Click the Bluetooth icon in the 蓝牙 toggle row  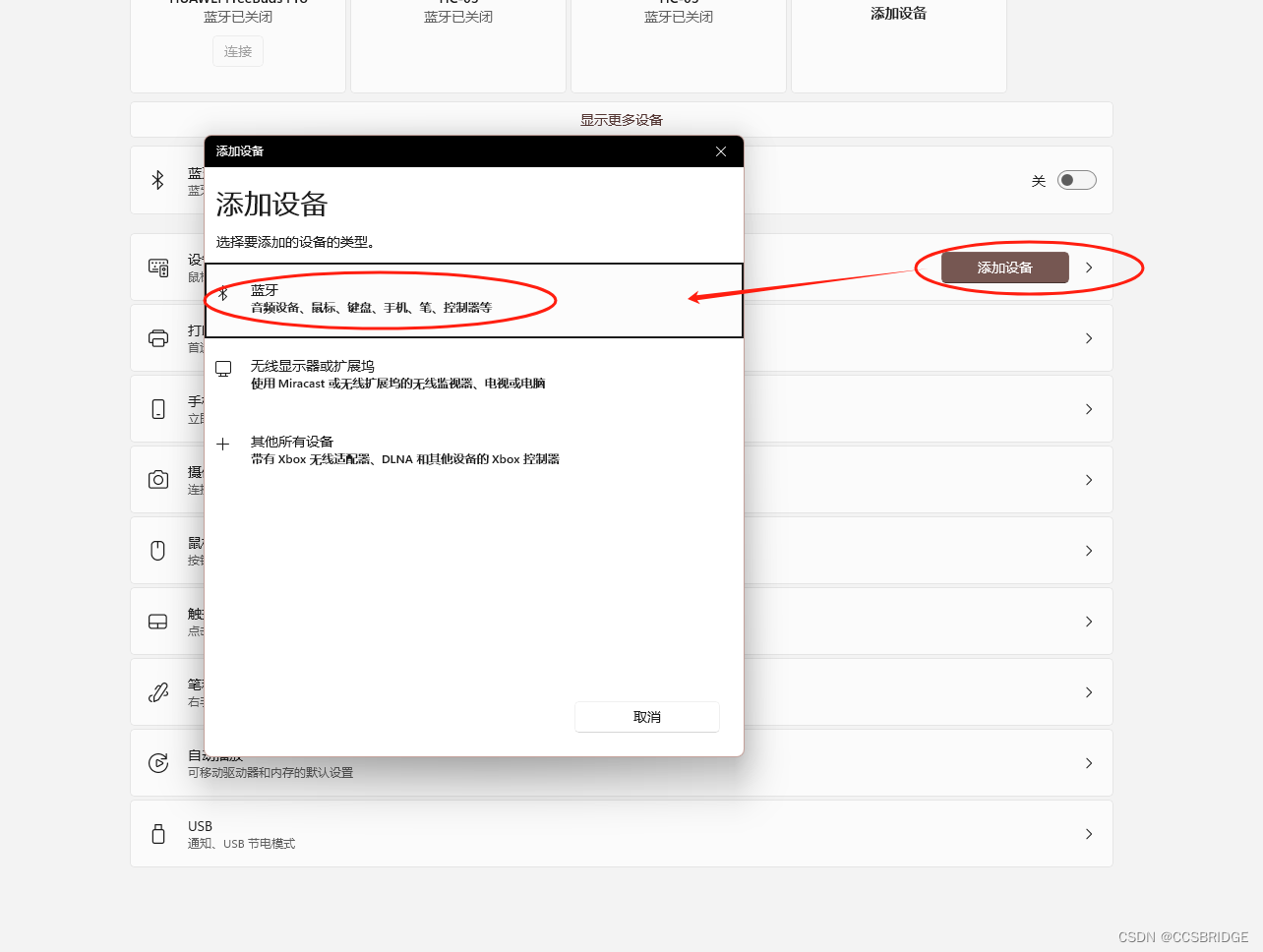[x=157, y=180]
